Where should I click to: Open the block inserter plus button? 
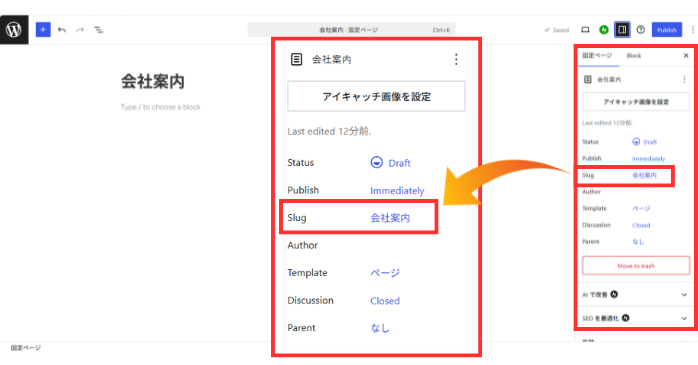coord(43,30)
